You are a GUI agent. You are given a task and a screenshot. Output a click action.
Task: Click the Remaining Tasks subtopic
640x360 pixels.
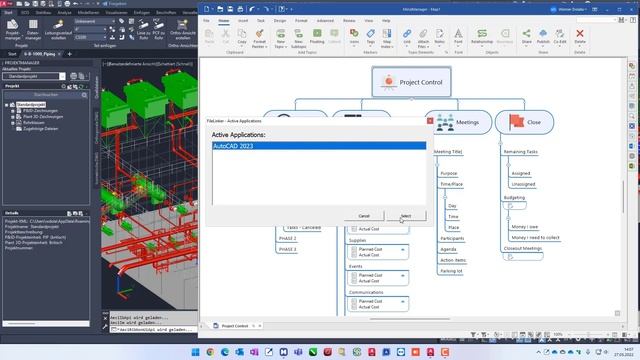point(520,152)
